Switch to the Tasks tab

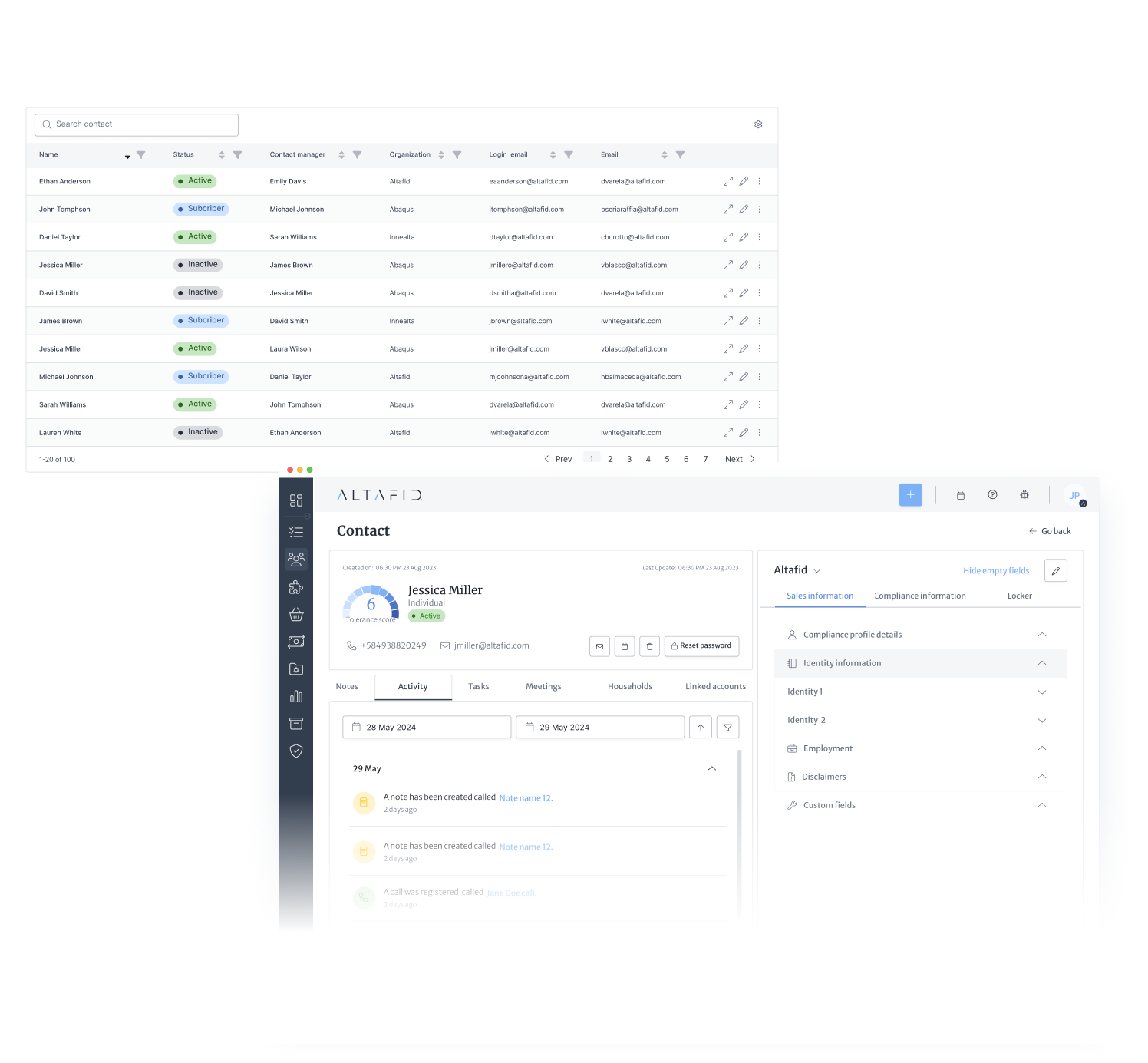click(x=478, y=687)
